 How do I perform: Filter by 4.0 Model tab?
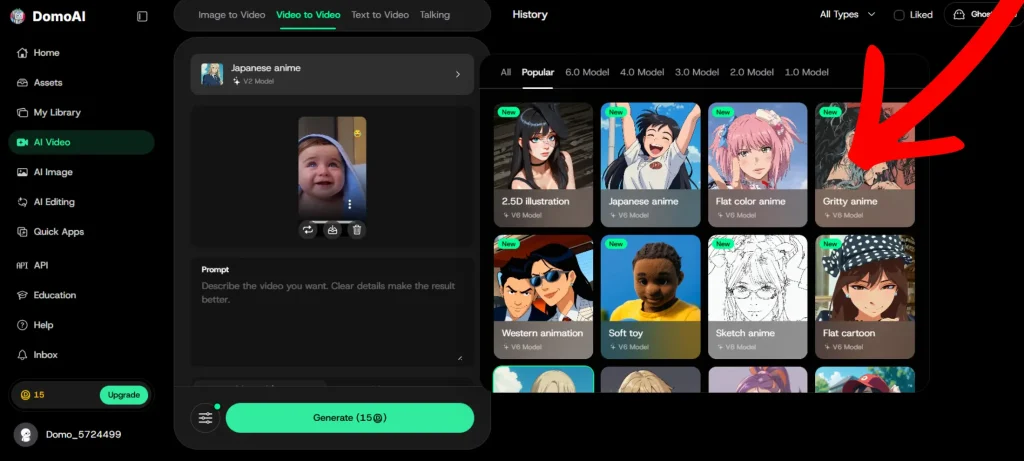pos(642,72)
